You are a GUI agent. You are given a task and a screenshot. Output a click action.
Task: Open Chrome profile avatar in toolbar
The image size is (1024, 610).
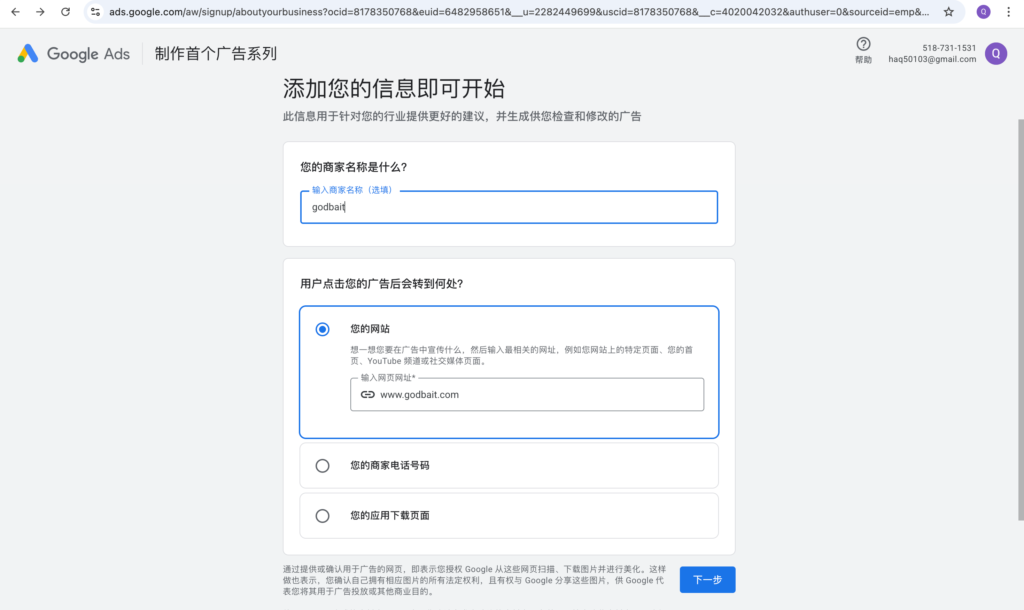point(984,12)
